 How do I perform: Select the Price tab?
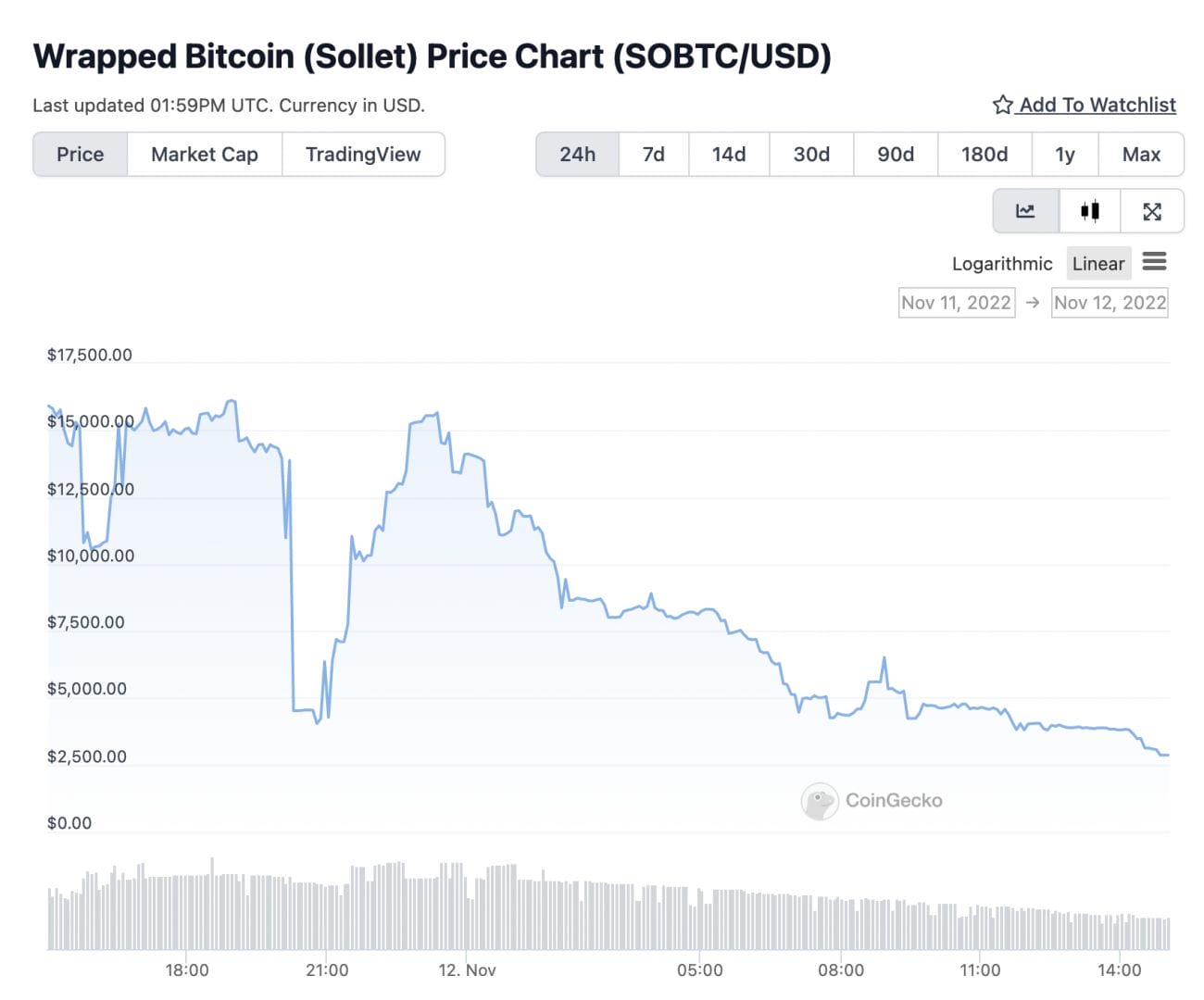81,155
